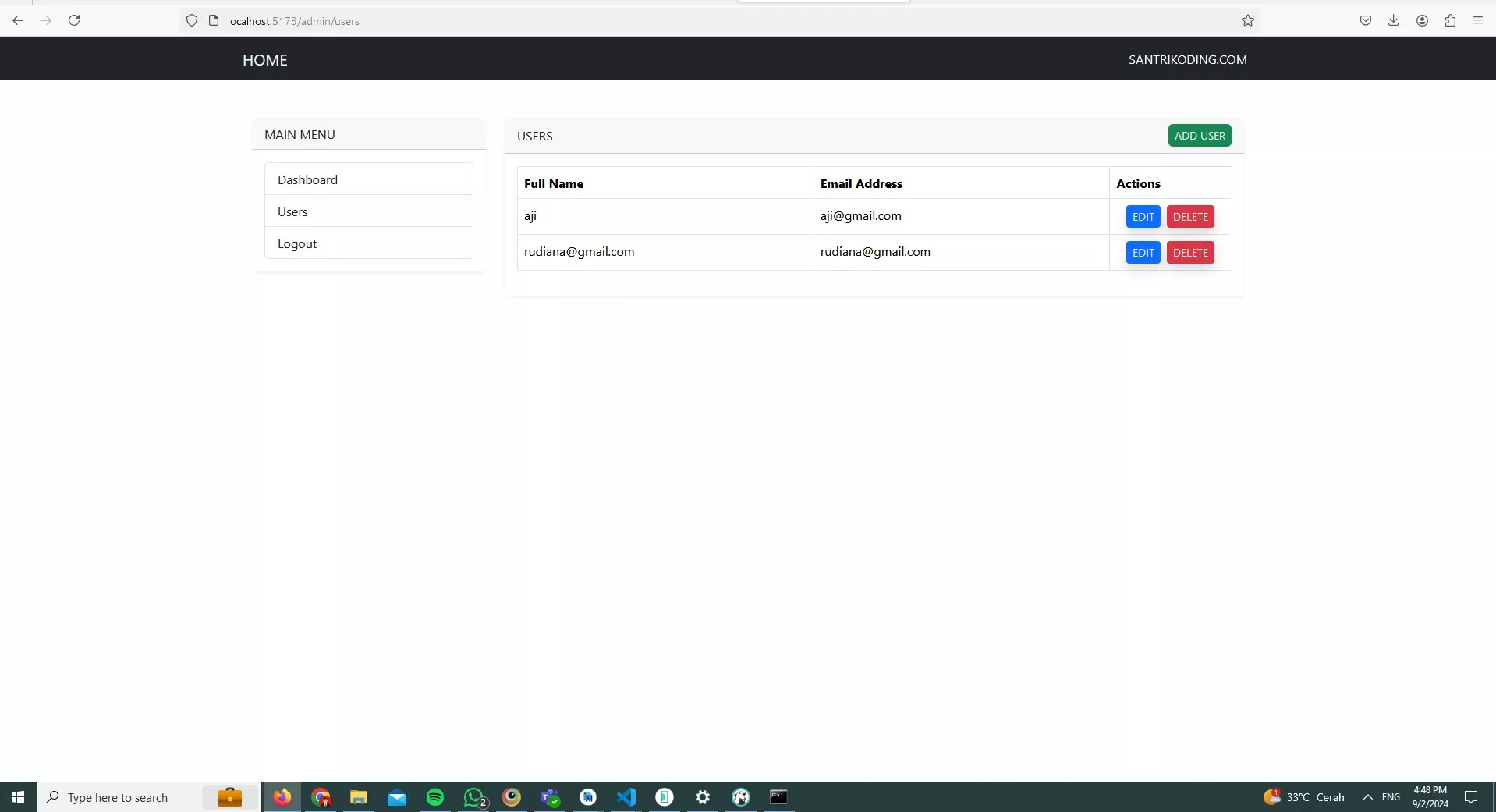1496x812 pixels.
Task: Open the notification center icon
Action: (x=1471, y=797)
